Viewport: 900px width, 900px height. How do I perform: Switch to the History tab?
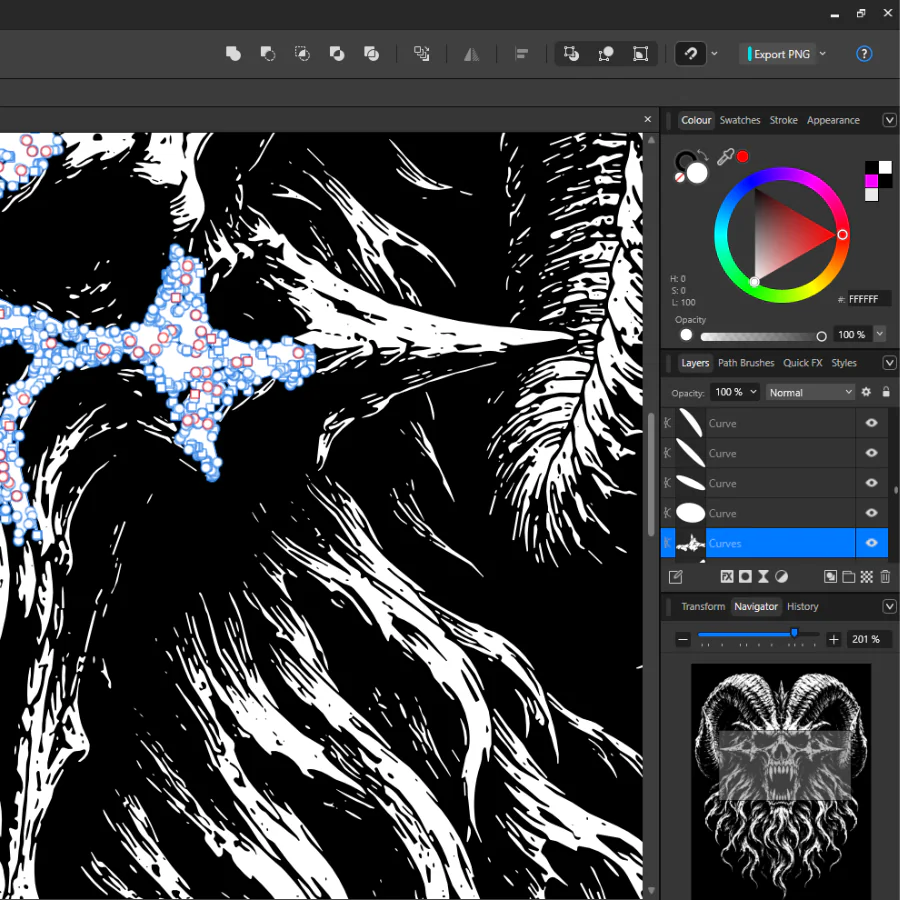tap(802, 606)
